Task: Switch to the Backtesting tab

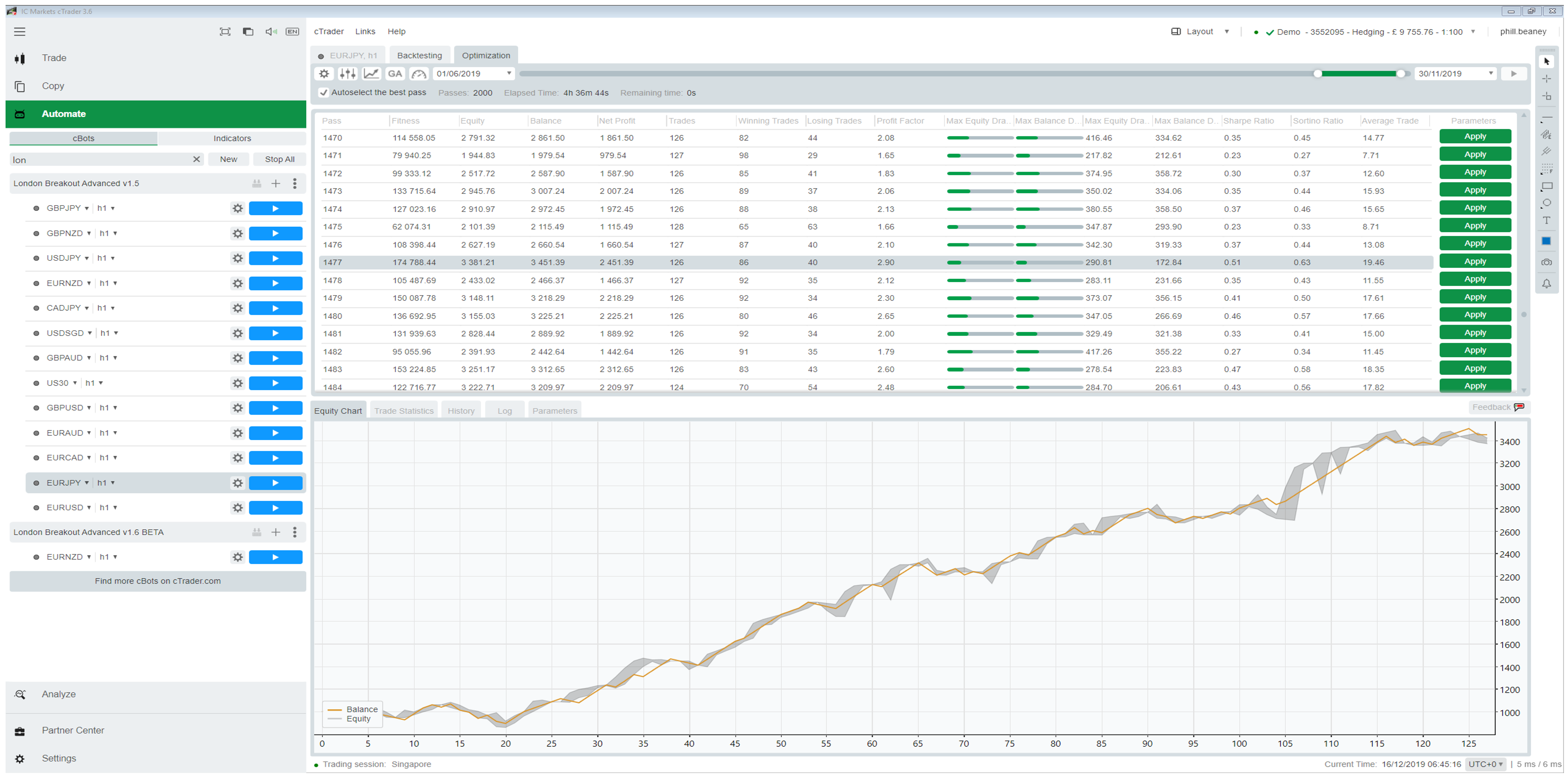Action: [420, 55]
